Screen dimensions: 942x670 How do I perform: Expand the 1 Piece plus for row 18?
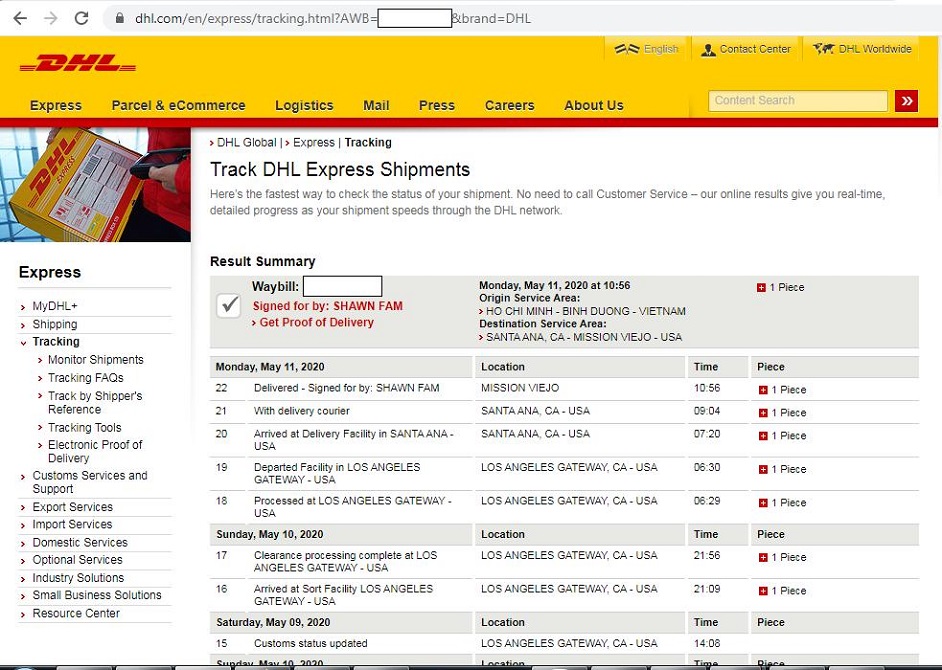(x=763, y=503)
